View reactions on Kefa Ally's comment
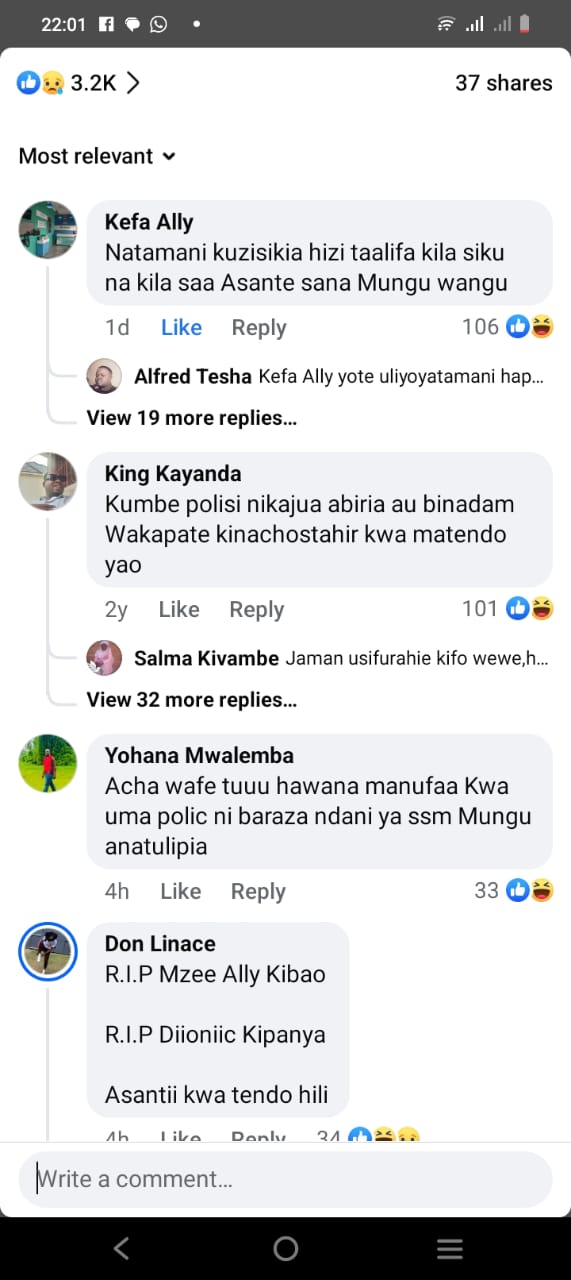This screenshot has height=1280, width=571. 508,327
